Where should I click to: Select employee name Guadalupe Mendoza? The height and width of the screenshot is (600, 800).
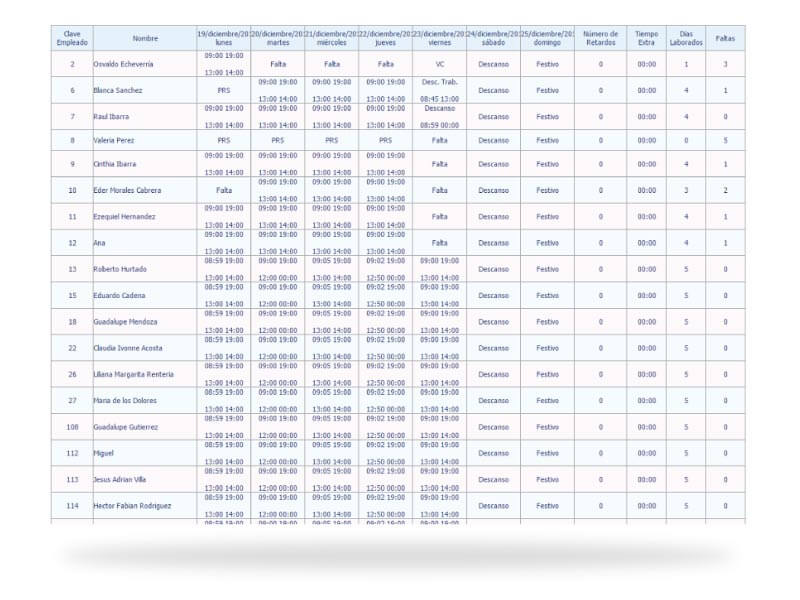pyautogui.click(x=125, y=322)
